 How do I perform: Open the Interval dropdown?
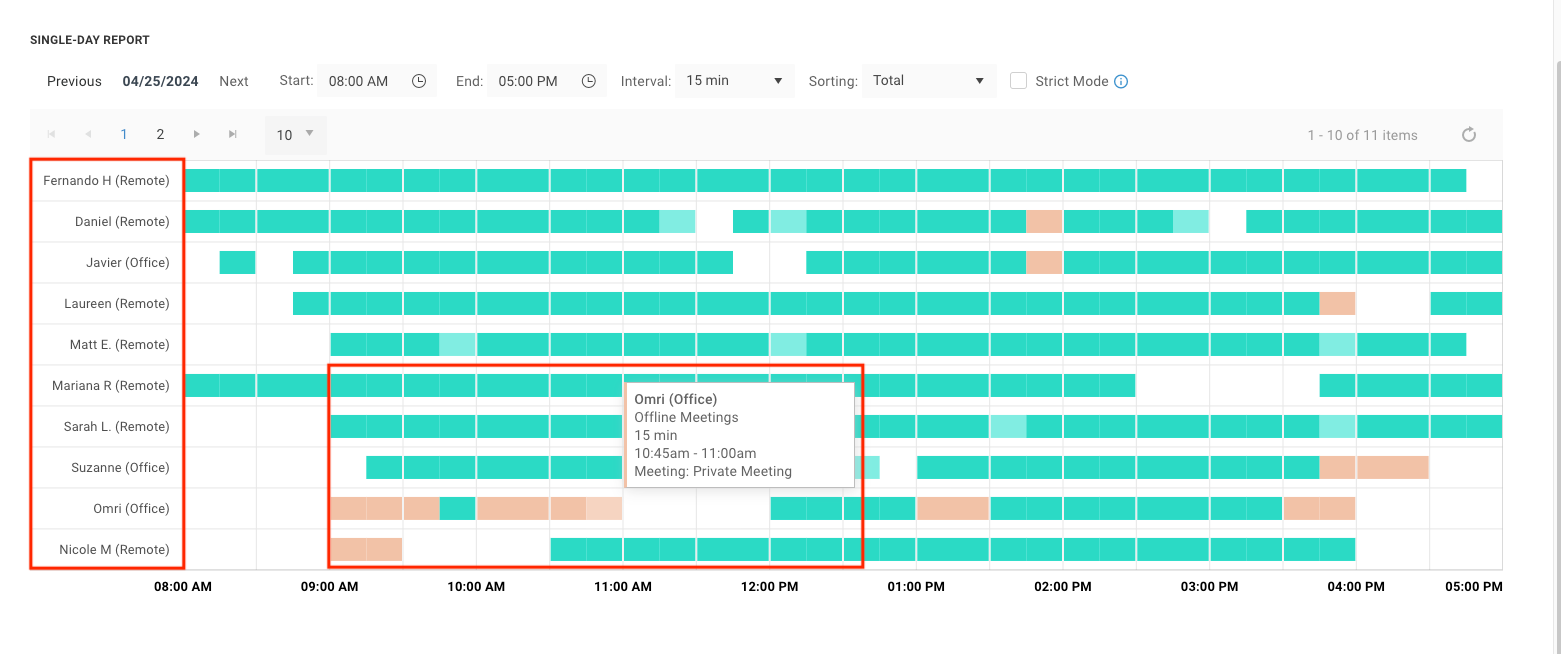click(x=734, y=81)
